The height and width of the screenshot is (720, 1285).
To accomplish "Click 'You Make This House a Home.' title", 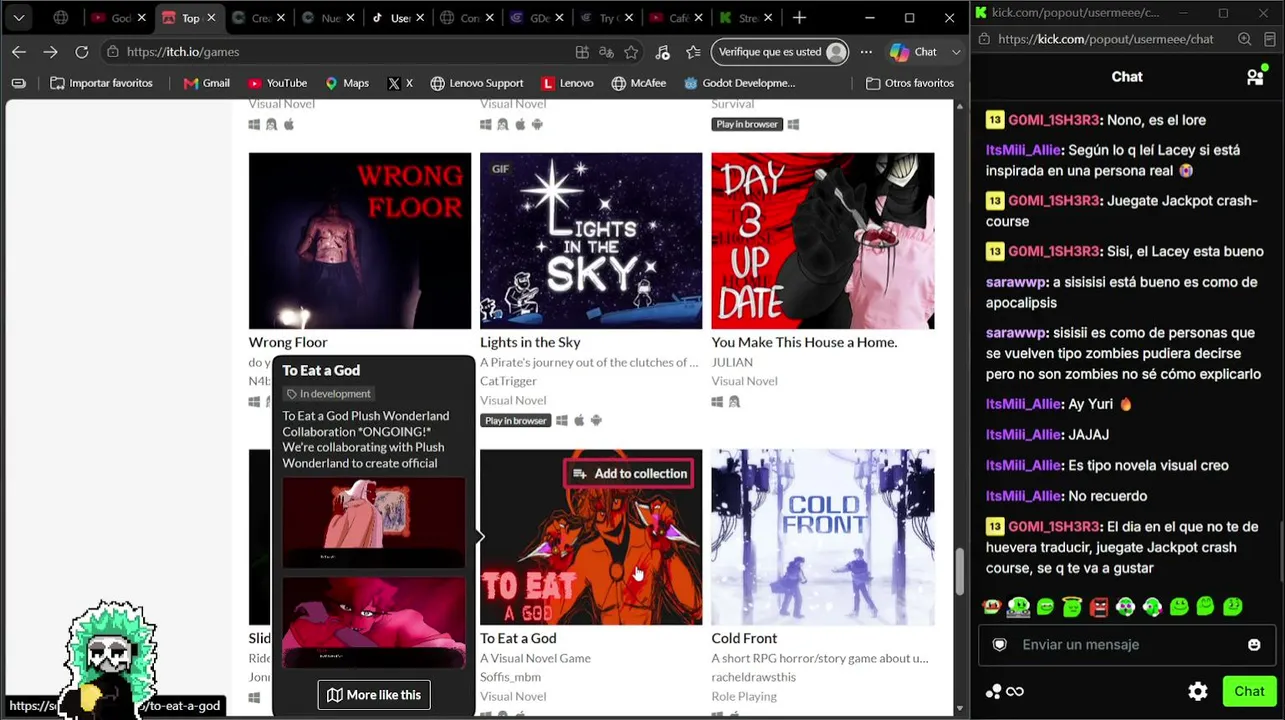I will (x=804, y=342).
